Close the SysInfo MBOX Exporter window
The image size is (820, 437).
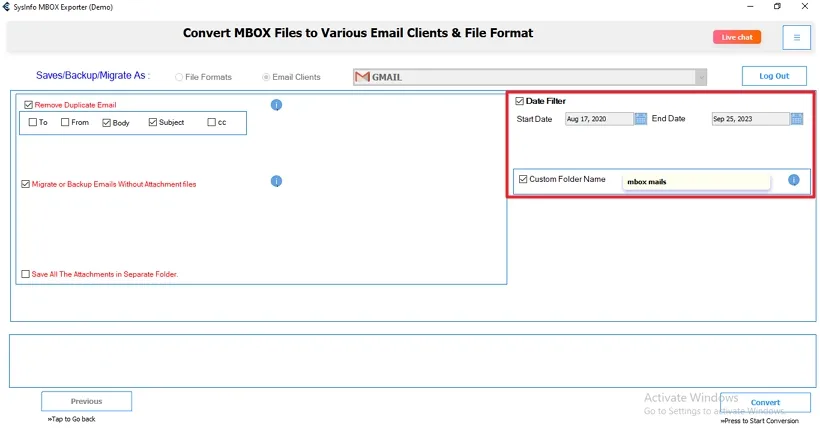pyautogui.click(x=805, y=7)
